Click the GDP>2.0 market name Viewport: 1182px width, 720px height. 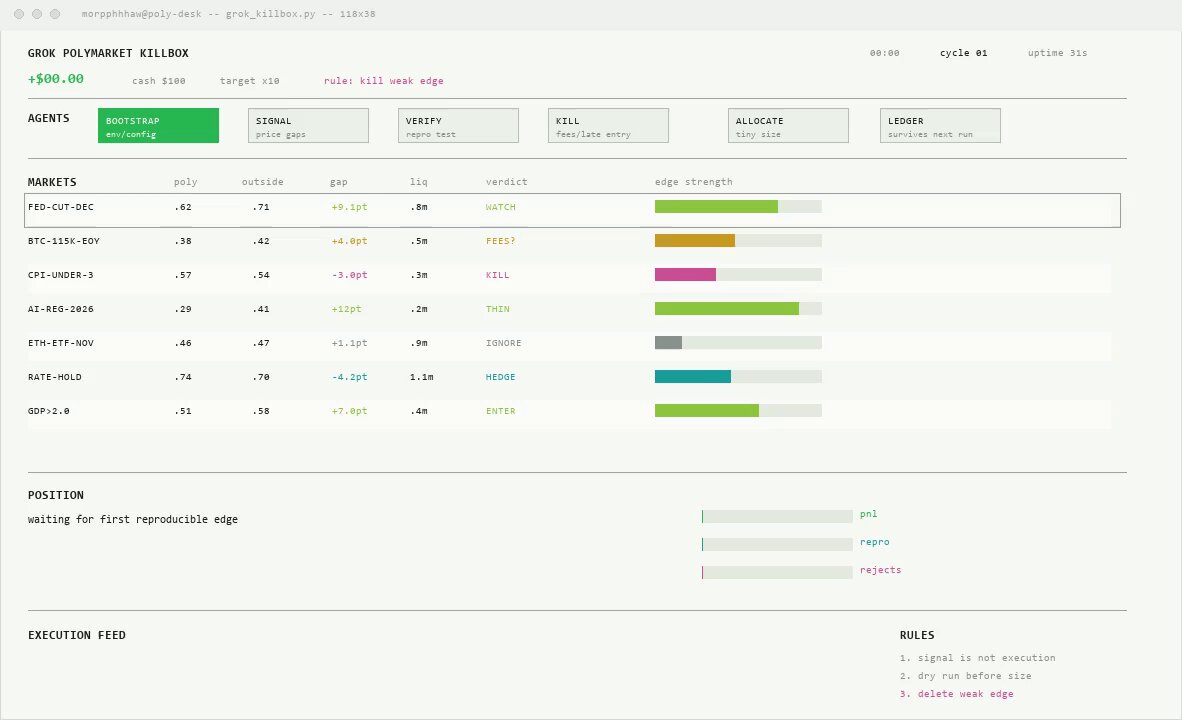tap(49, 411)
